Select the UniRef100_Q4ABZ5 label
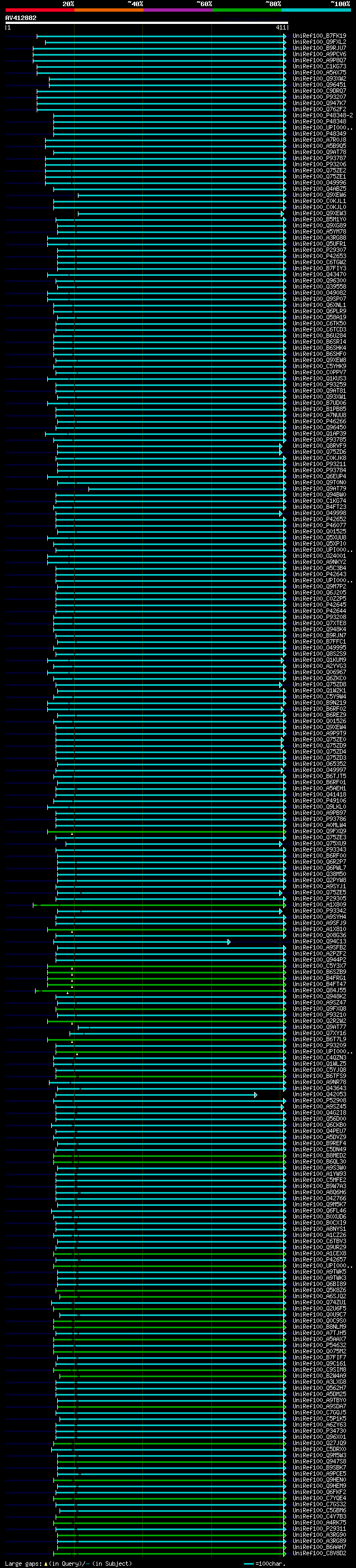Viewport: 356px width, 1568px height. (x=319, y=189)
